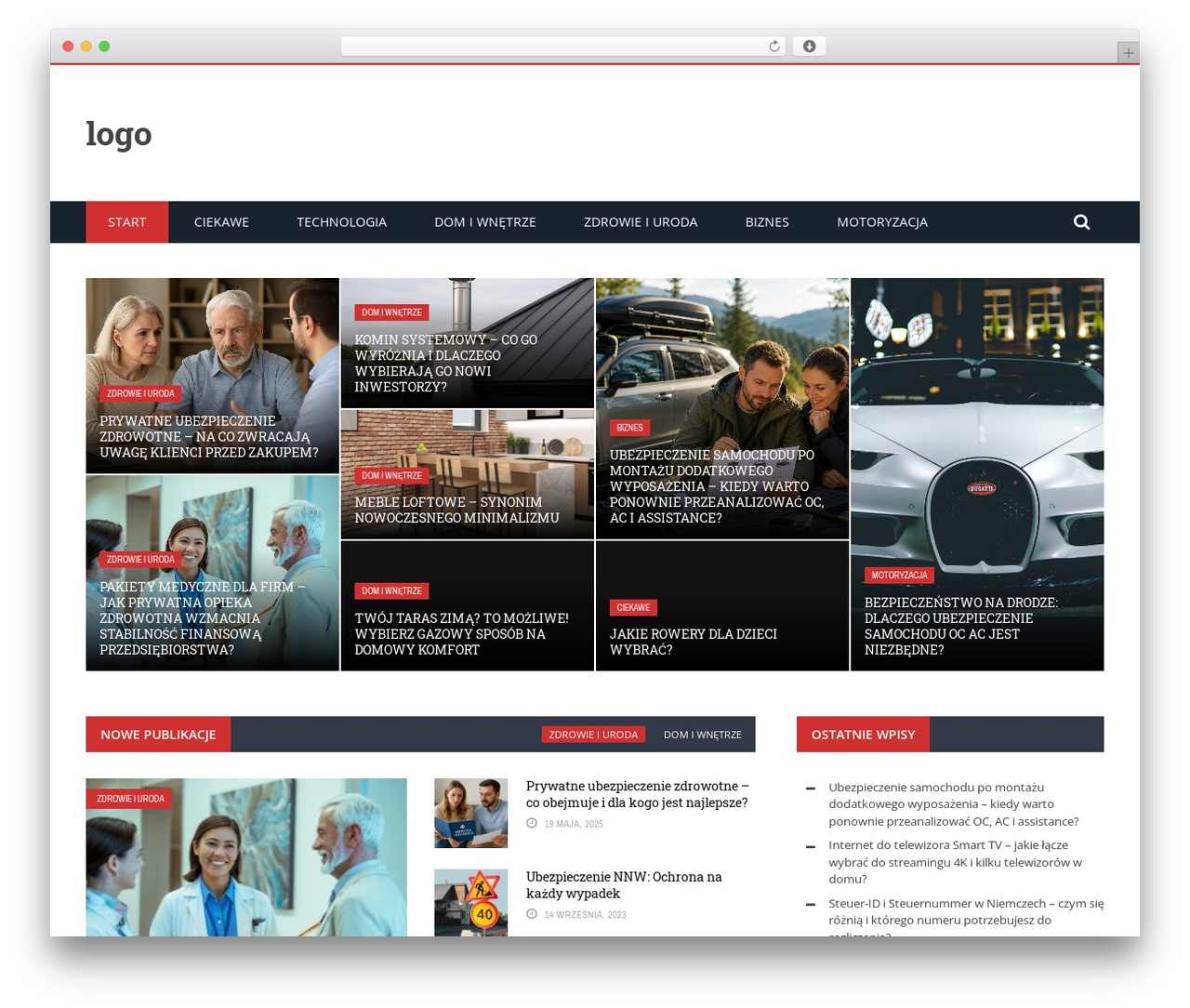Open link Ubezpieczenie NNW: Ochrona na każdy wypadek

[624, 885]
